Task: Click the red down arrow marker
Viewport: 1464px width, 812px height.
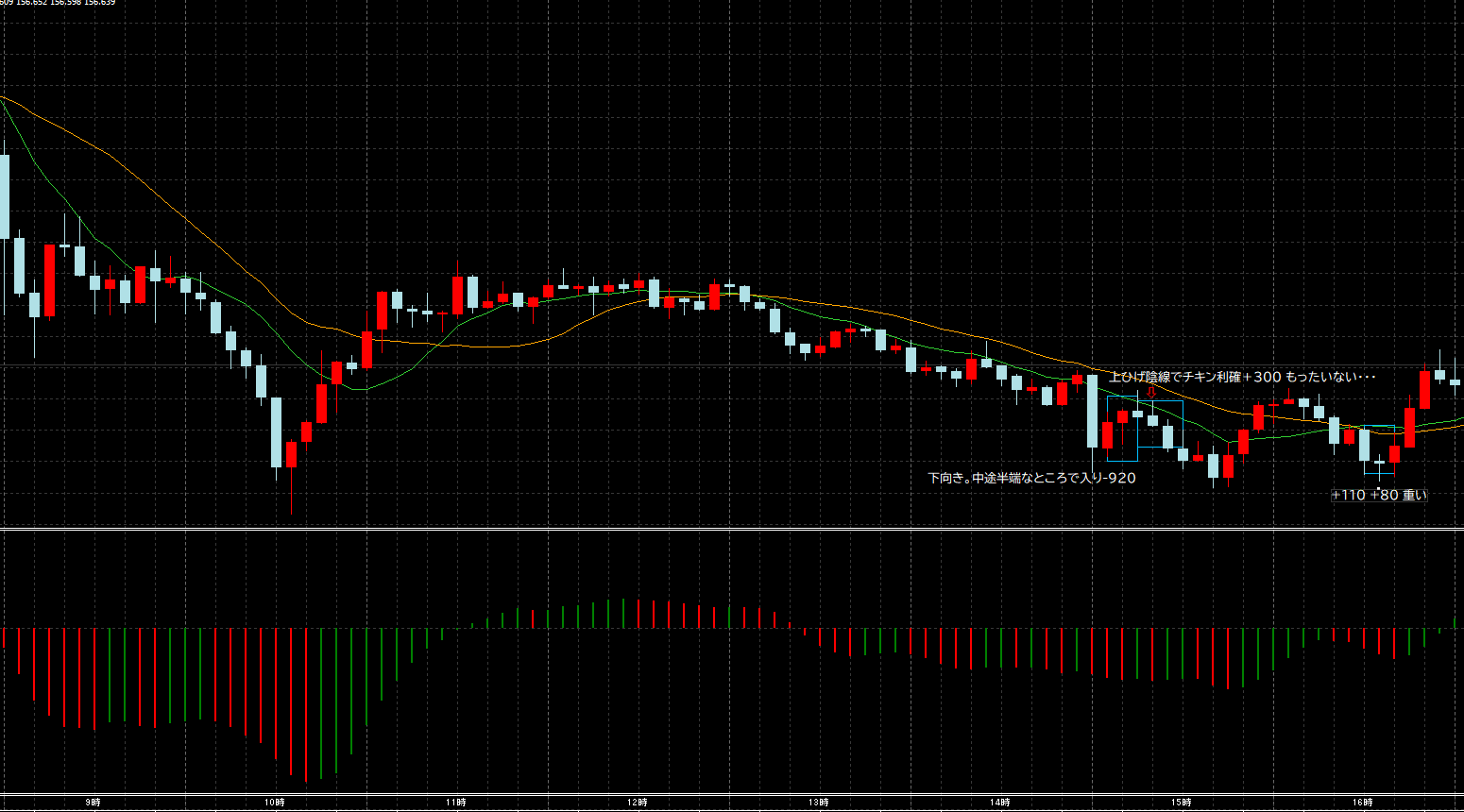Action: point(1150,392)
